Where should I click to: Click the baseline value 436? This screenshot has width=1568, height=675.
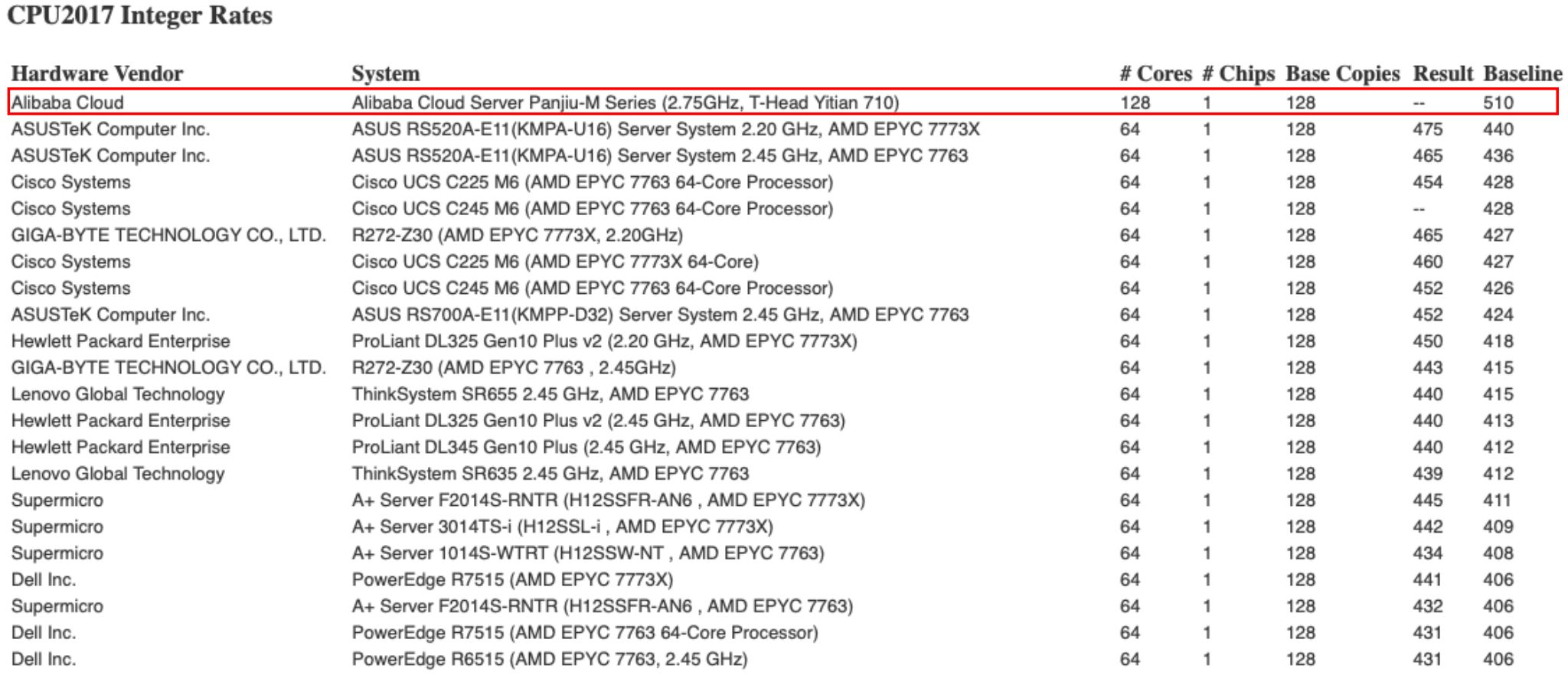click(1498, 156)
